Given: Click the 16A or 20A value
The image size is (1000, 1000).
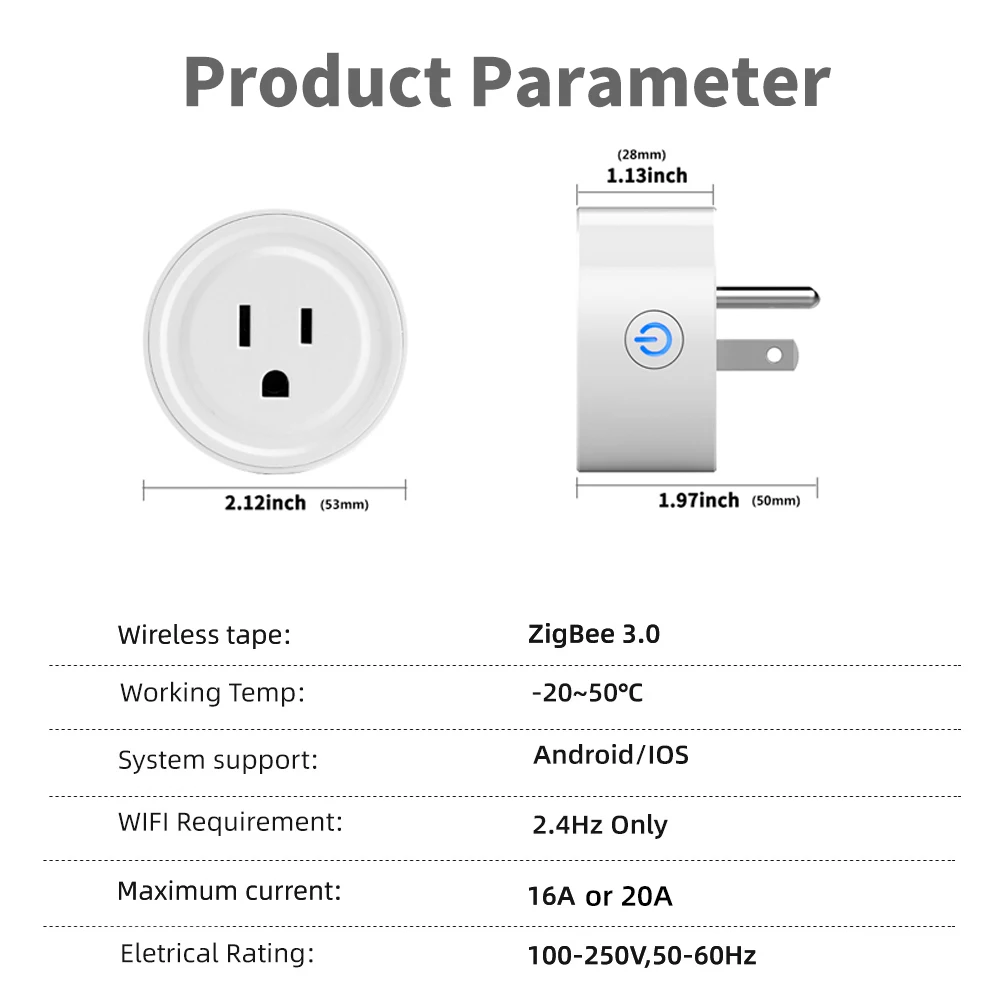Looking at the screenshot, I should pos(600,896).
